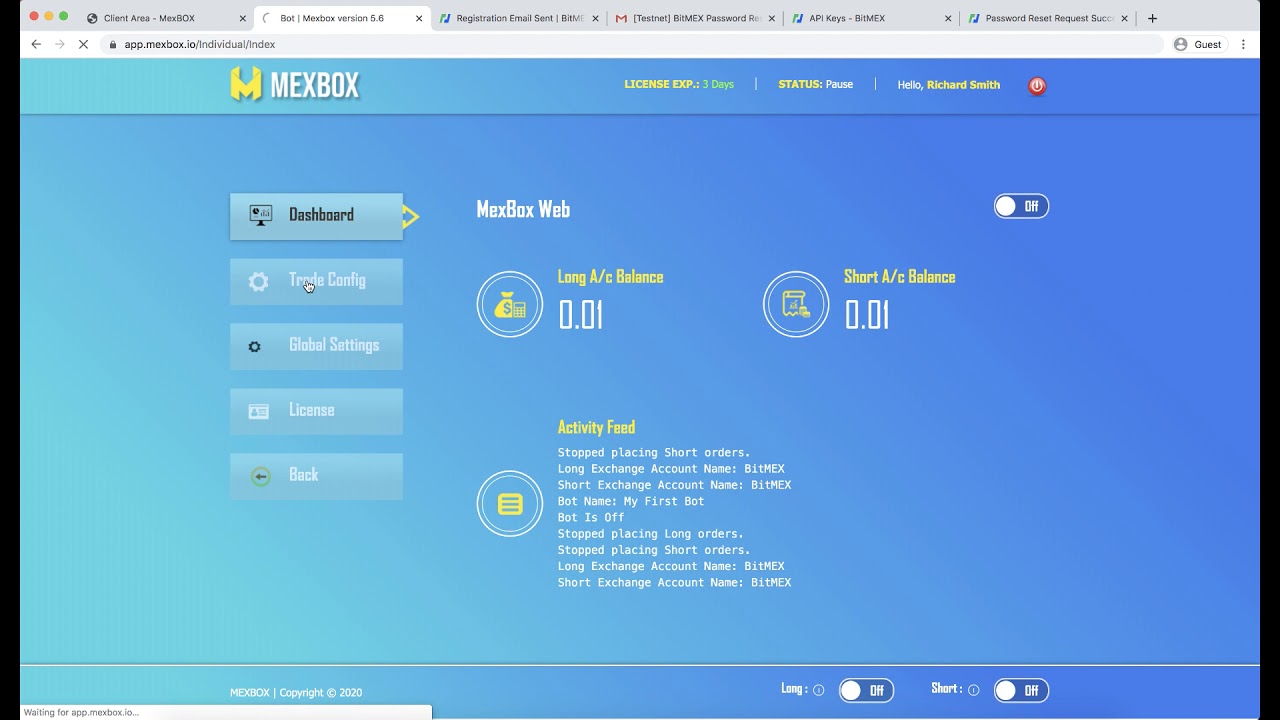
Task: Click the browser forward arrow
Action: [61, 44]
